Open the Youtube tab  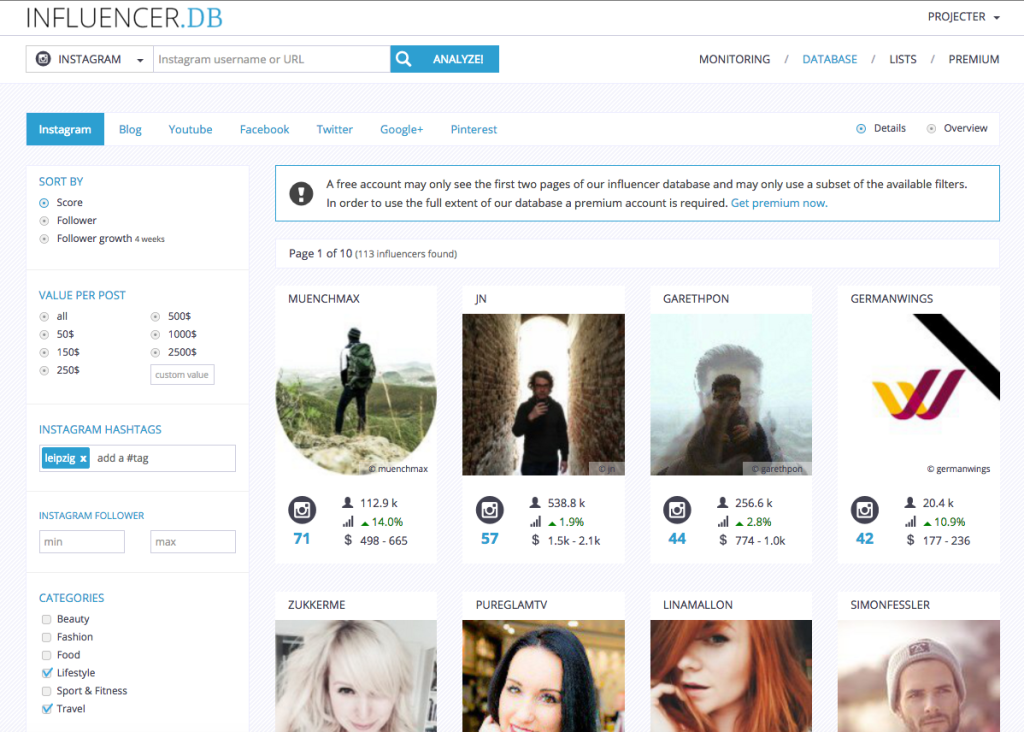190,129
